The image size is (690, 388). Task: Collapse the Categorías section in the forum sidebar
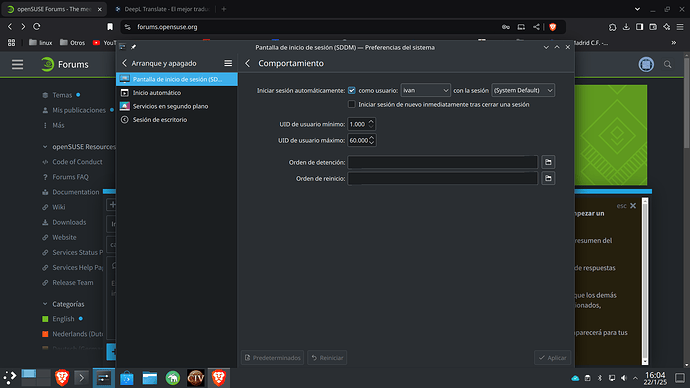click(45, 304)
